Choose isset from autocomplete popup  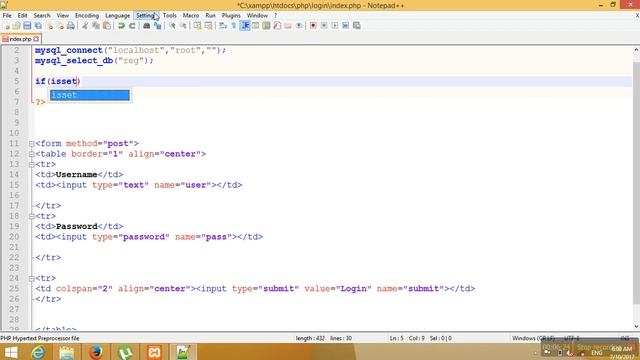pyautogui.click(x=90, y=95)
